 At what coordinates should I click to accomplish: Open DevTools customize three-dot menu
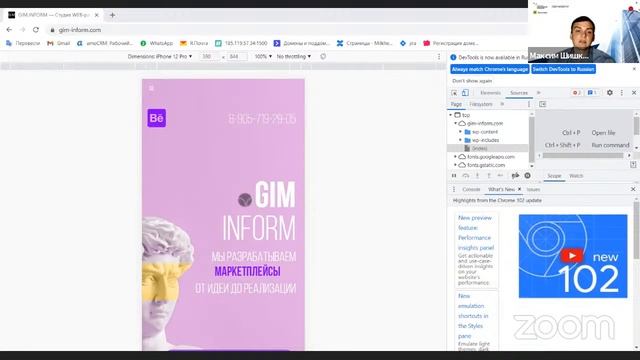[x=622, y=93]
